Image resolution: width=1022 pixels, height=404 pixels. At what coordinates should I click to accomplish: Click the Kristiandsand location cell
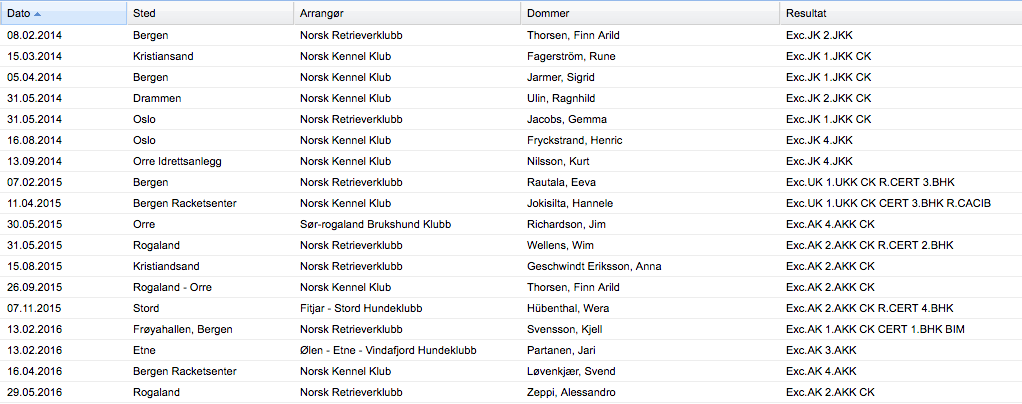(x=166, y=267)
